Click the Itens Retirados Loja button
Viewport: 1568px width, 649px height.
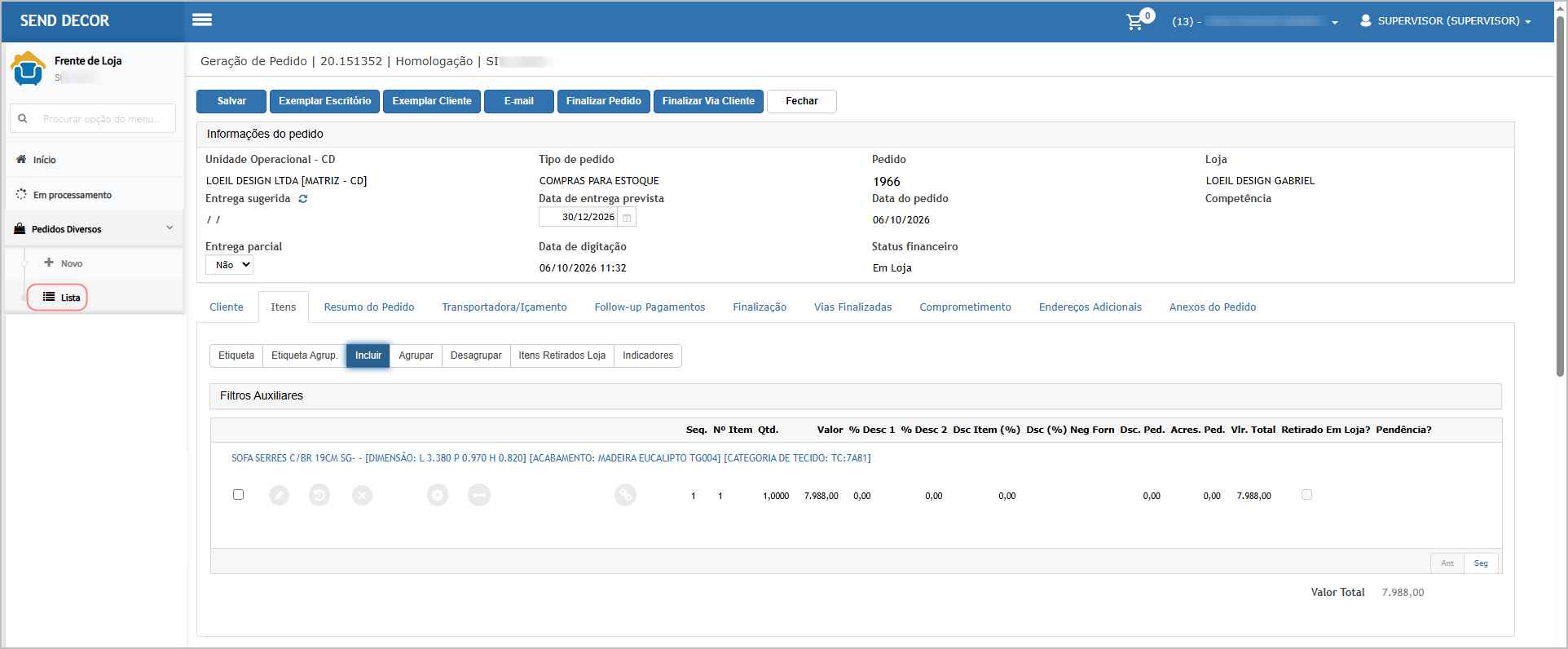pyautogui.click(x=562, y=355)
